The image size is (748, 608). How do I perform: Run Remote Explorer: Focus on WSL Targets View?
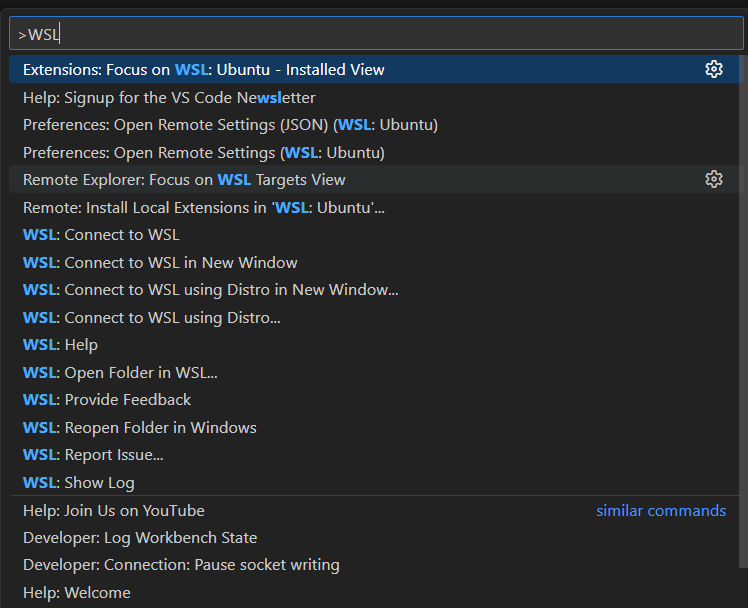click(x=376, y=180)
